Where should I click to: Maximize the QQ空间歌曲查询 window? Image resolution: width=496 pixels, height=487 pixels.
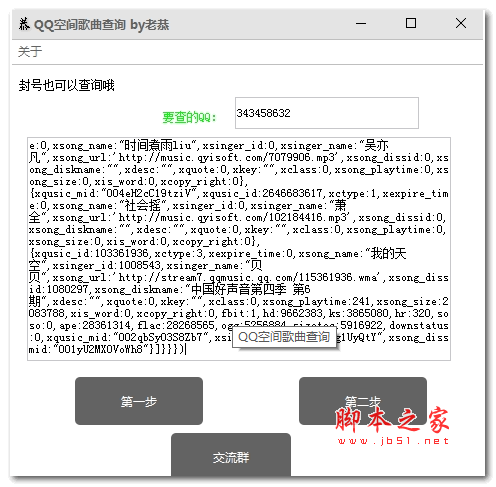pos(411,23)
